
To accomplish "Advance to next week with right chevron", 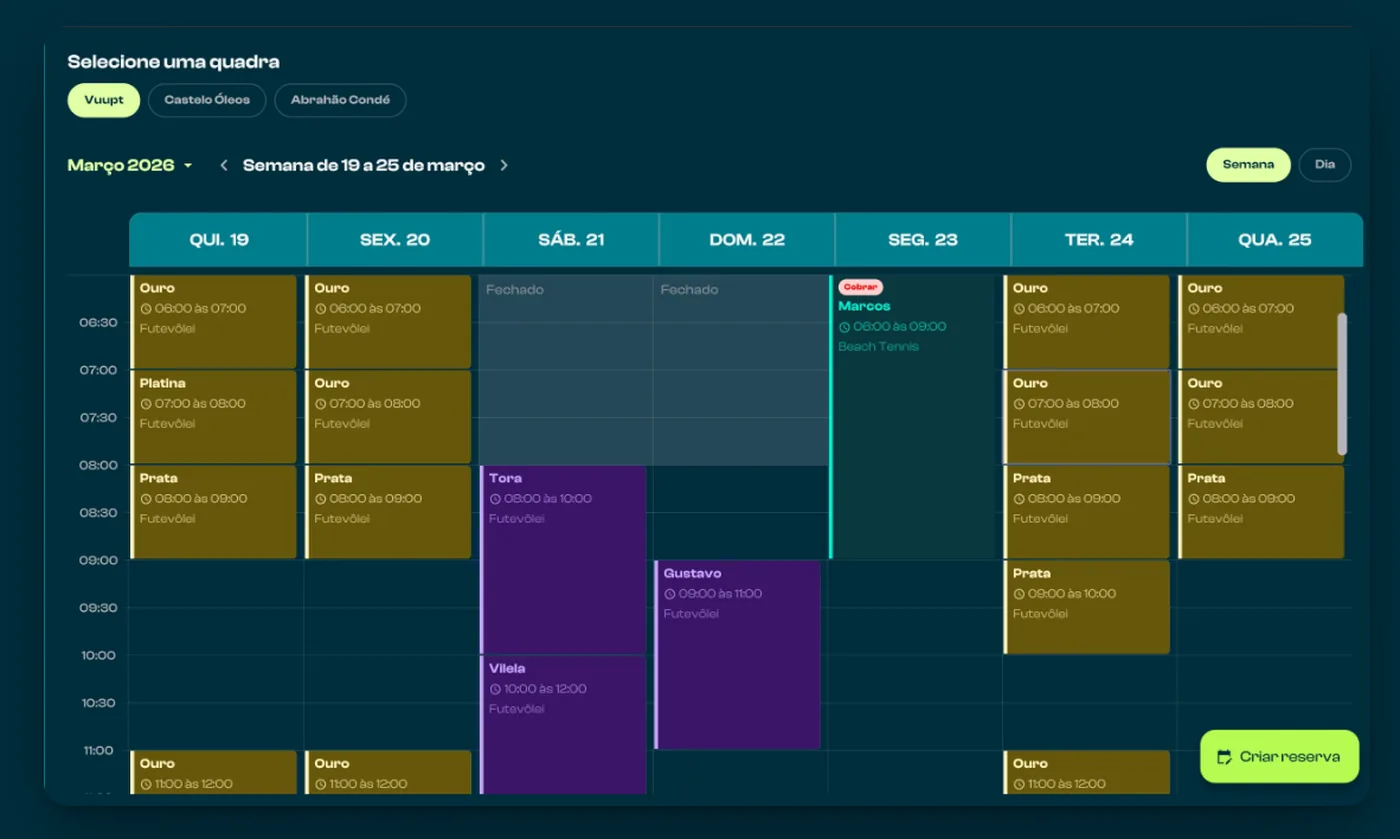I will tap(504, 165).
